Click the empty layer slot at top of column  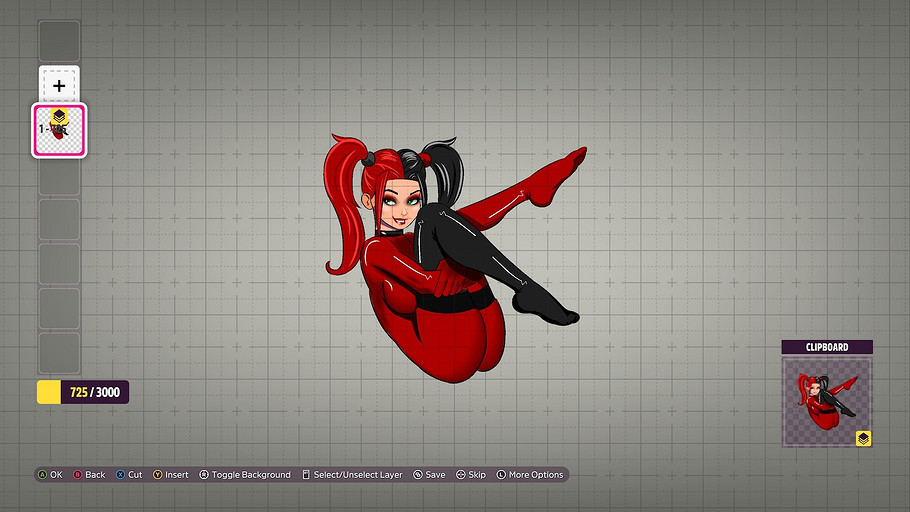coord(59,40)
